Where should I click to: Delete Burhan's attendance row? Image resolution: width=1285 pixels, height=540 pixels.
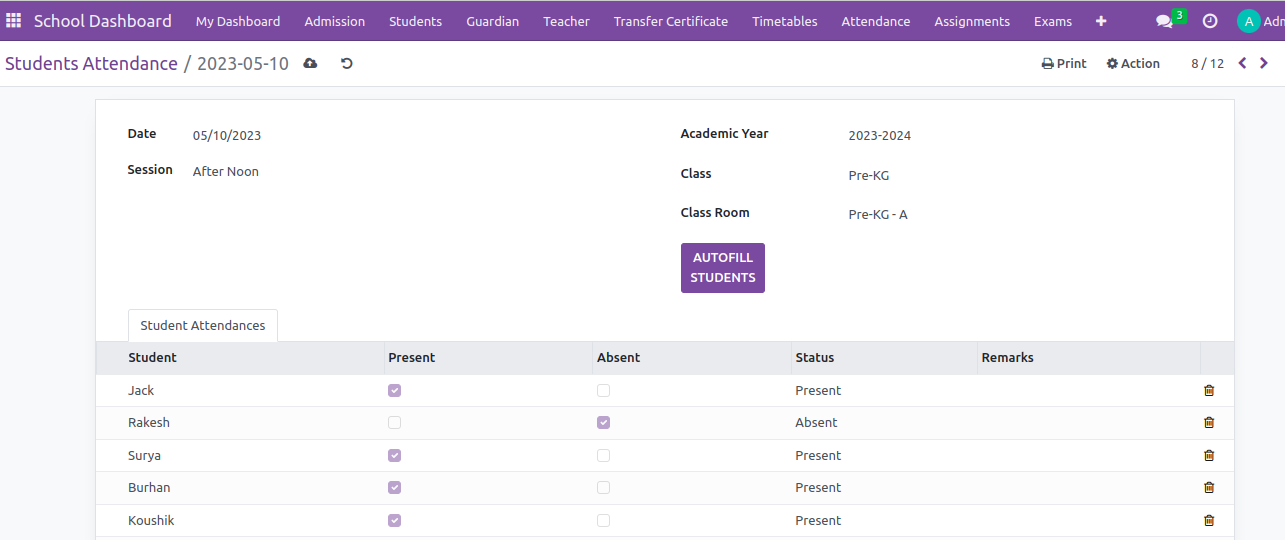[1209, 488]
